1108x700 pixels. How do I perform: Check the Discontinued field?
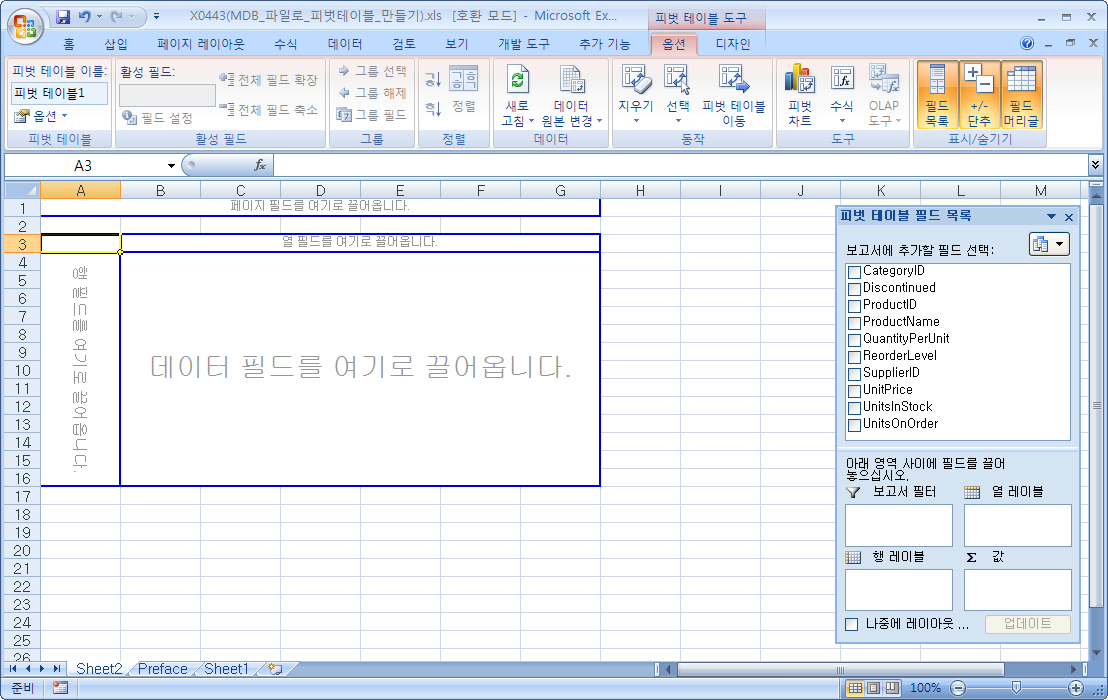point(854,288)
